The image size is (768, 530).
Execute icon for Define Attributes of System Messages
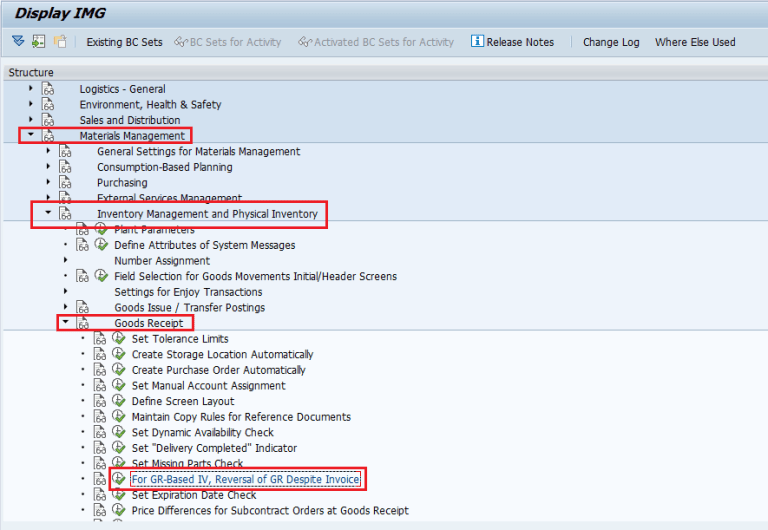101,244
